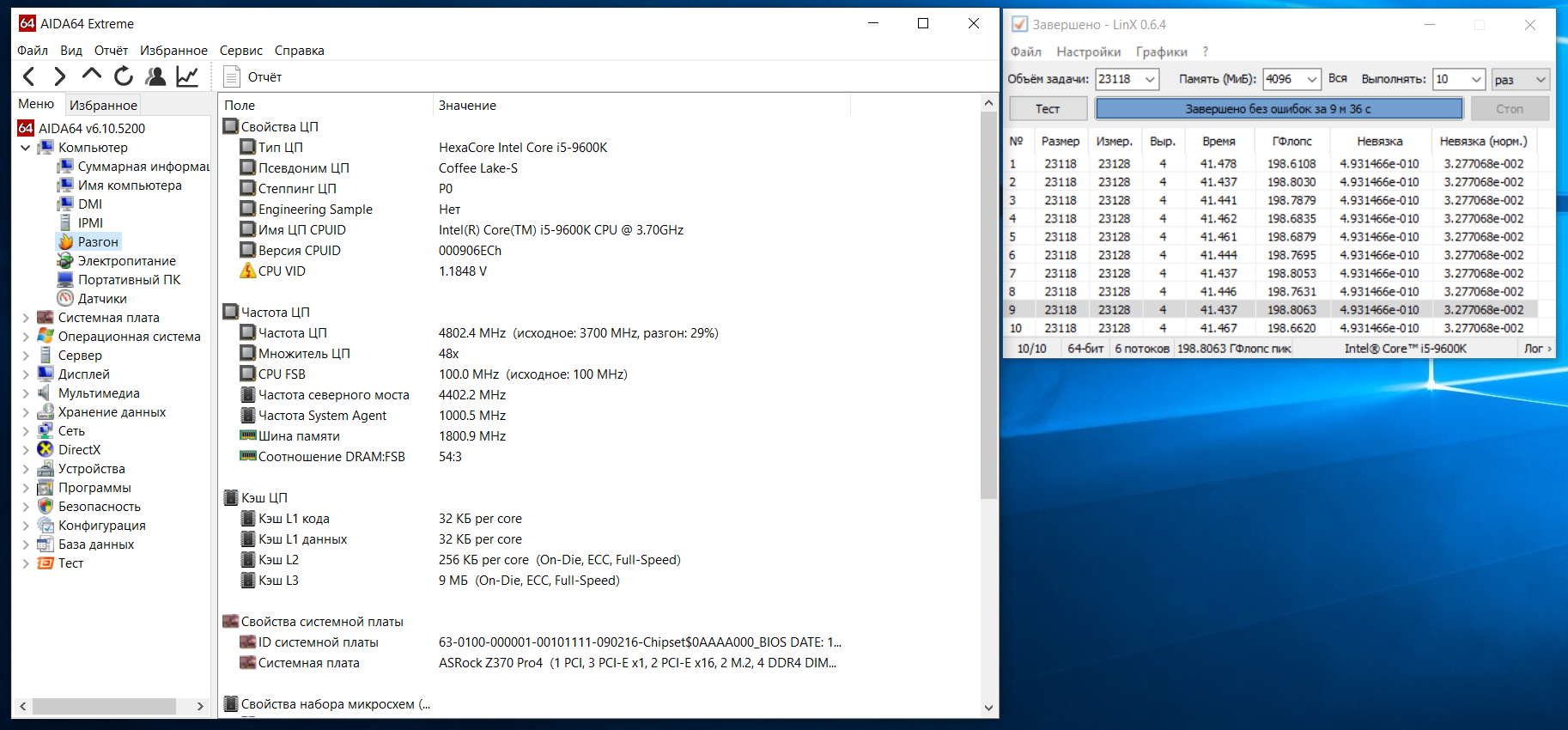Click the Стоп button in LinX

(x=1510, y=109)
